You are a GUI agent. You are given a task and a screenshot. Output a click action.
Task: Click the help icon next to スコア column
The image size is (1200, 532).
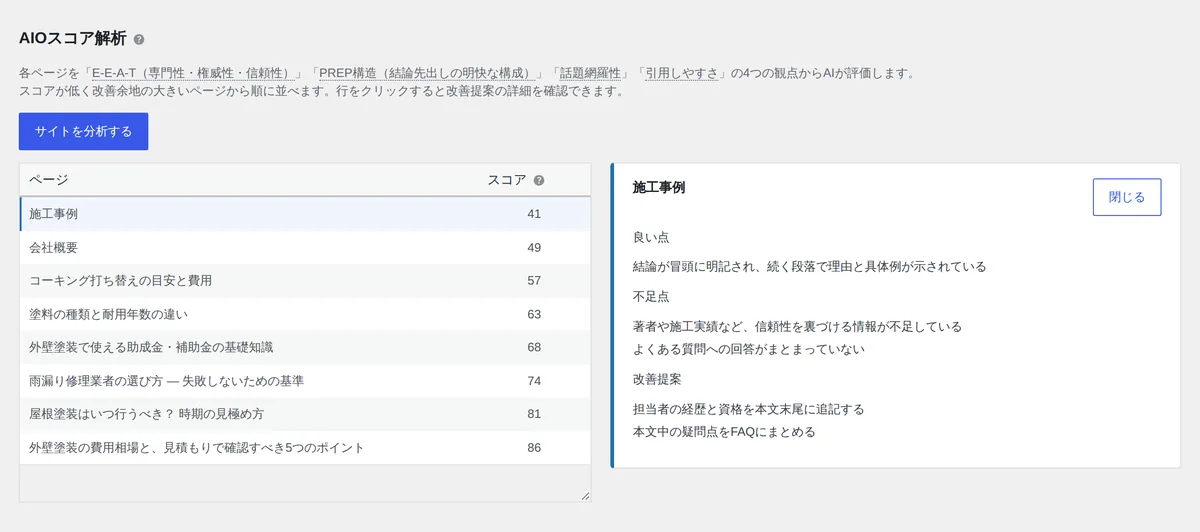coord(539,181)
